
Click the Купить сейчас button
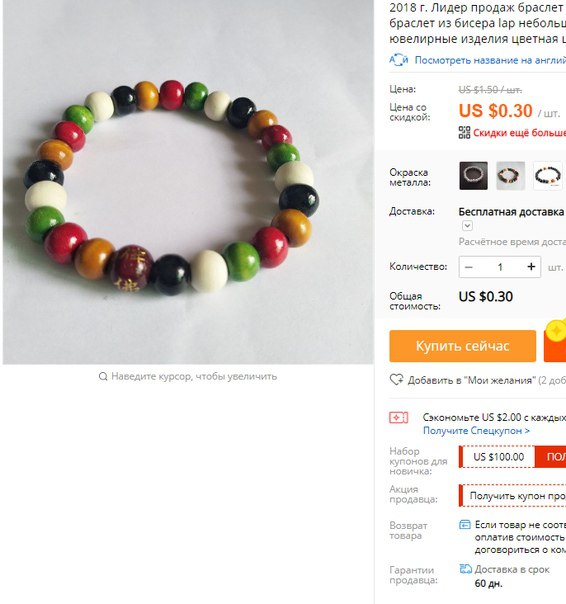coord(462,346)
